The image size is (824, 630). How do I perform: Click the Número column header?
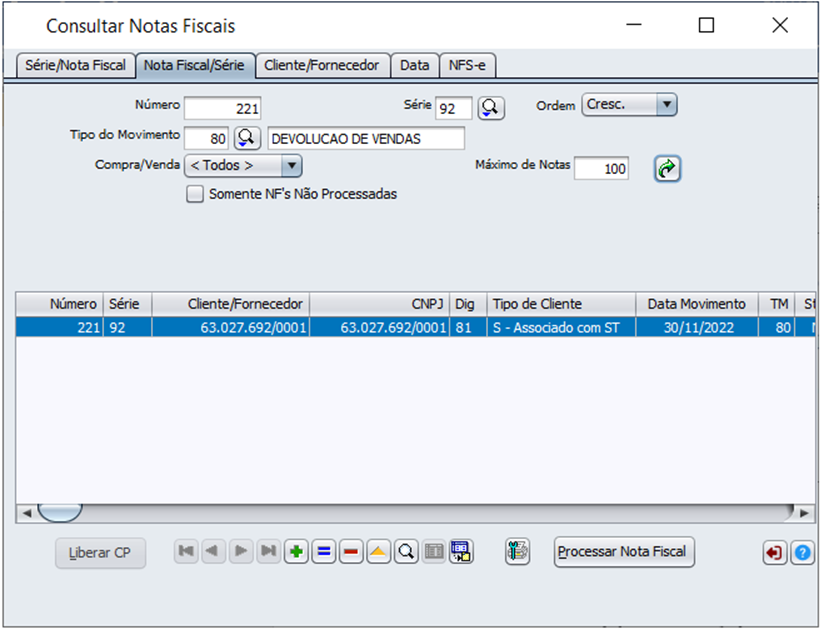[x=59, y=304]
